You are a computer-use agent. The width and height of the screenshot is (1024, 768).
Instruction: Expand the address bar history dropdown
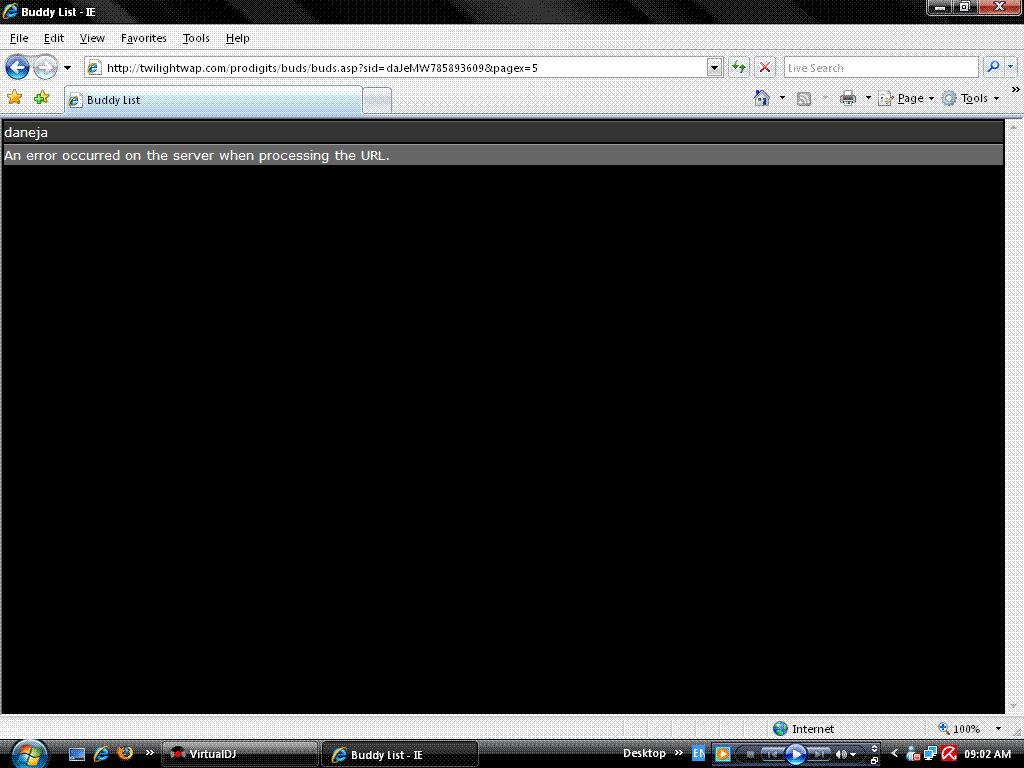coord(714,68)
